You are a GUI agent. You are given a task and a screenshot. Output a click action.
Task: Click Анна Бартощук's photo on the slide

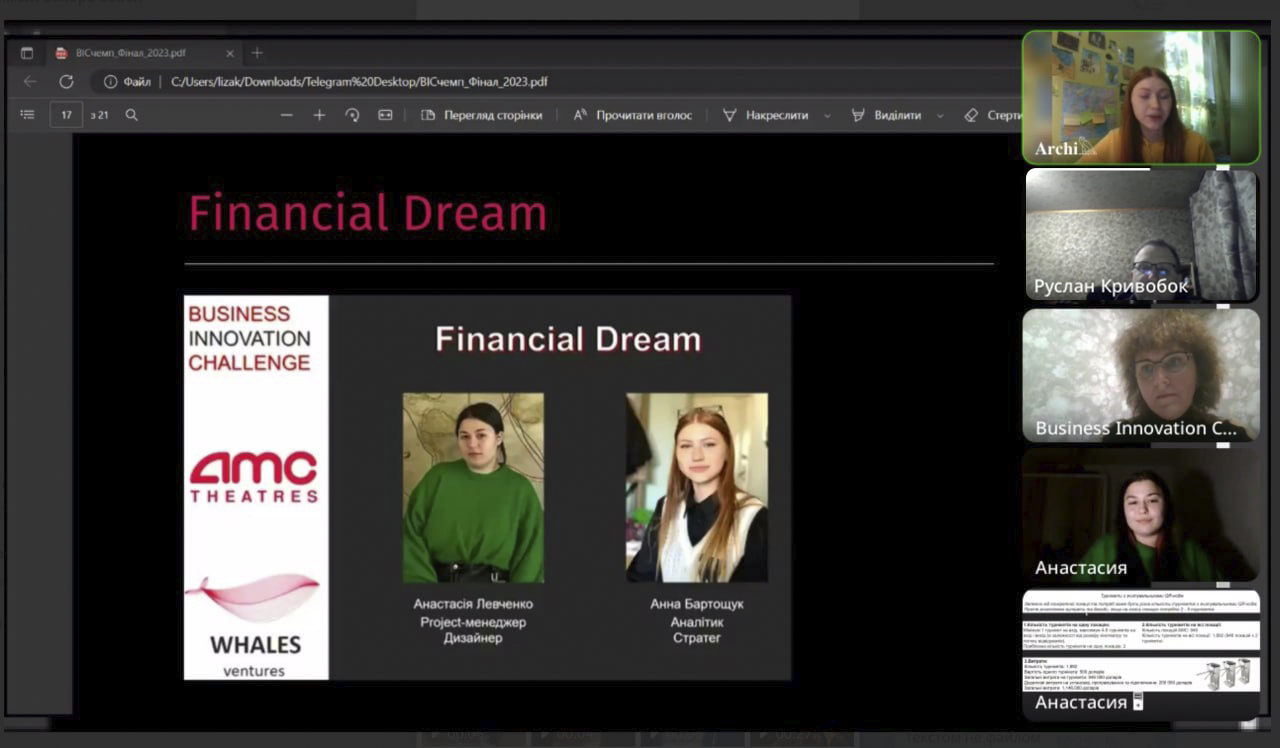click(697, 487)
